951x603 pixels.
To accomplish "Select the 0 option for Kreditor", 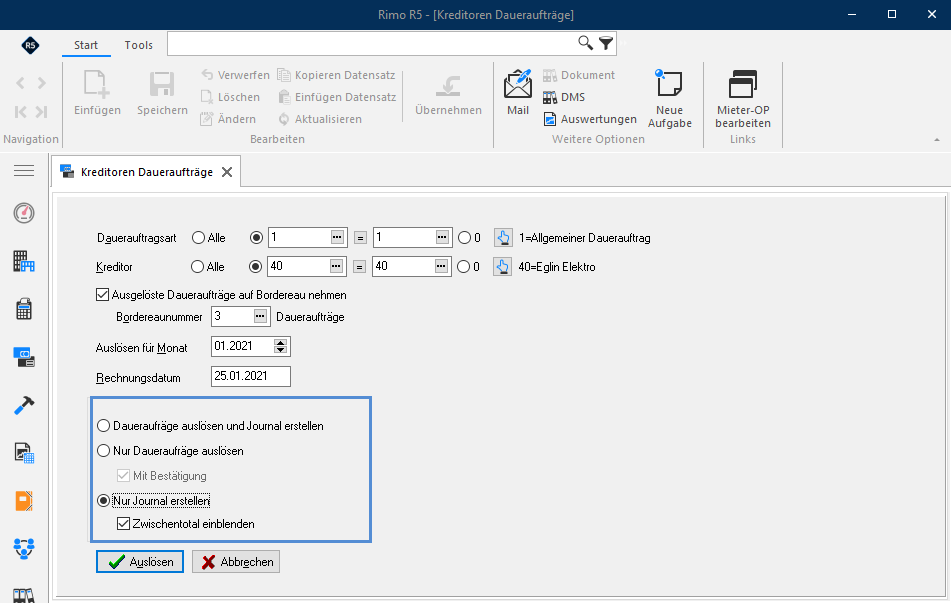I will point(464,266).
